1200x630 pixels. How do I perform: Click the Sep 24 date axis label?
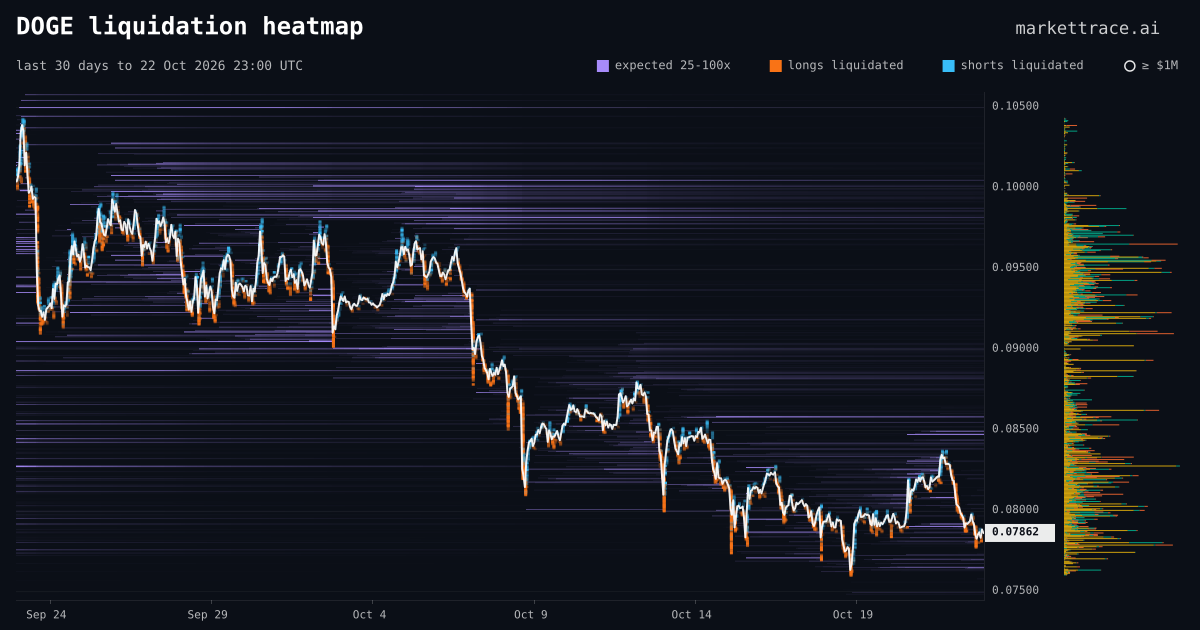coord(46,614)
